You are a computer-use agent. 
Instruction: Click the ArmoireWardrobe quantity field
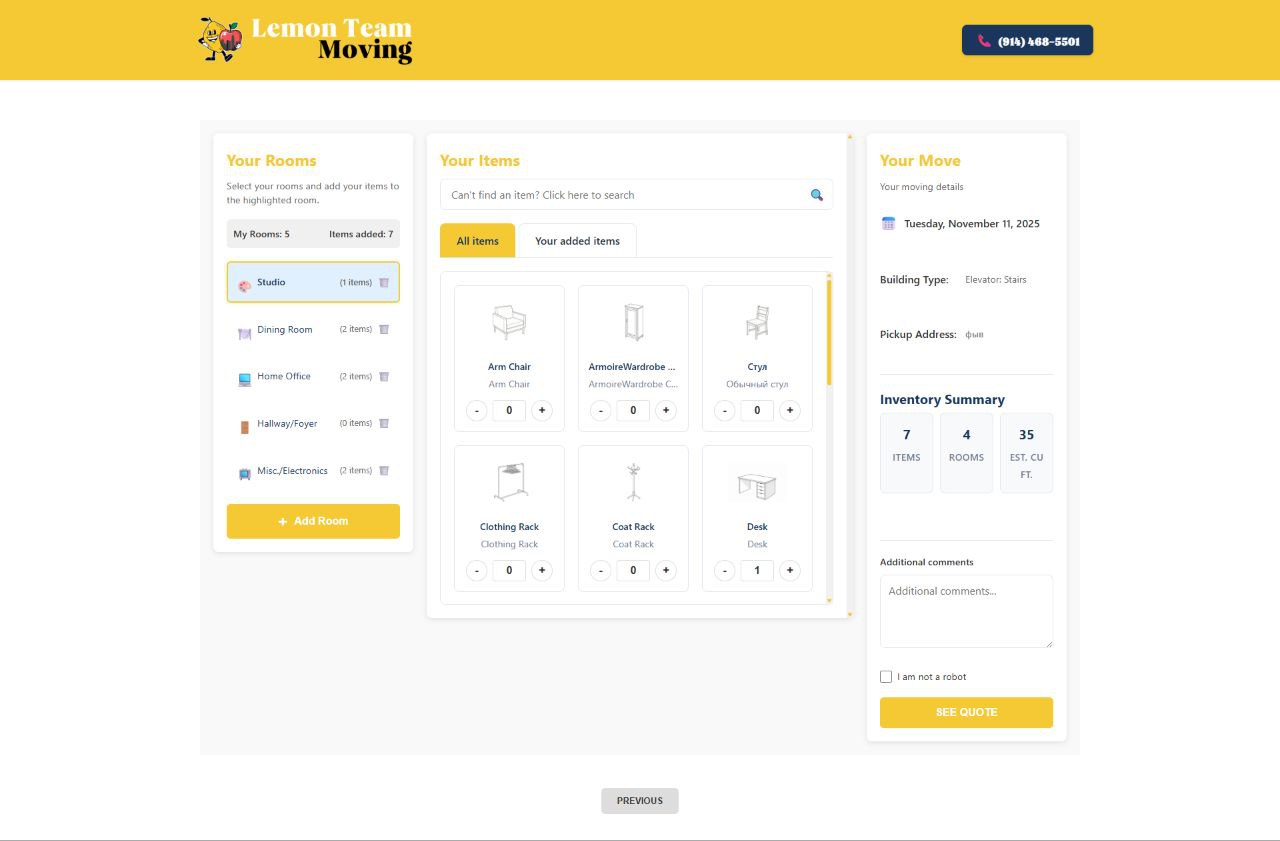pos(633,410)
